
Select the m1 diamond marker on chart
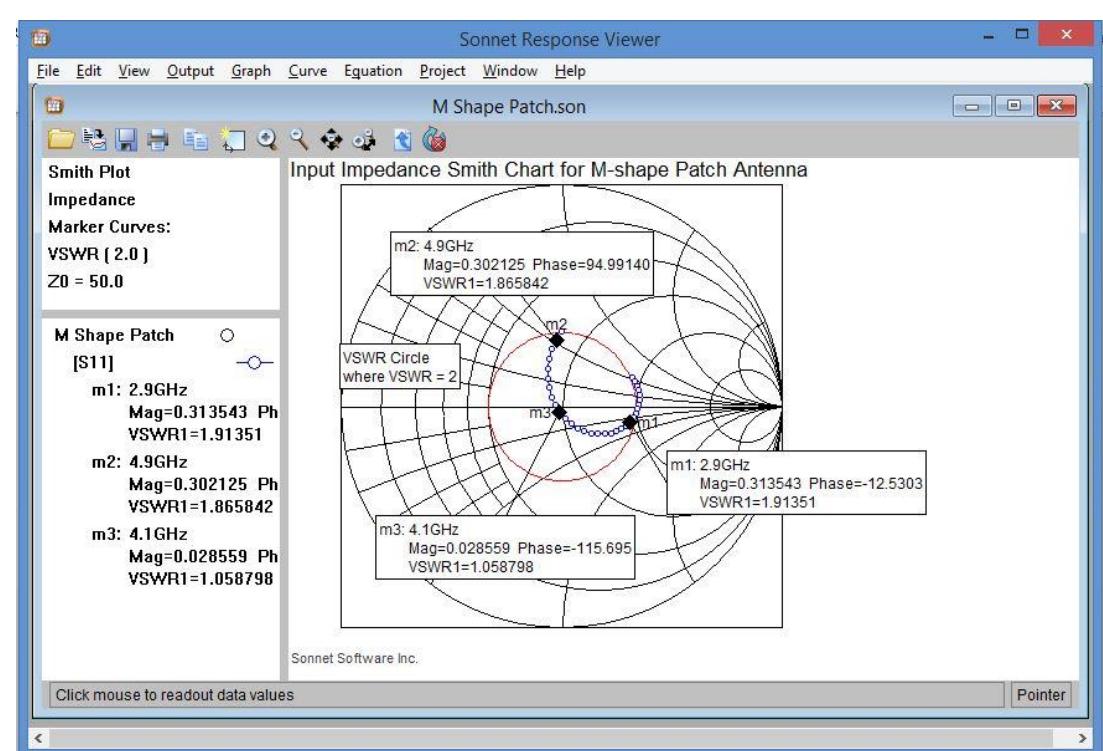pyautogui.click(x=630, y=423)
